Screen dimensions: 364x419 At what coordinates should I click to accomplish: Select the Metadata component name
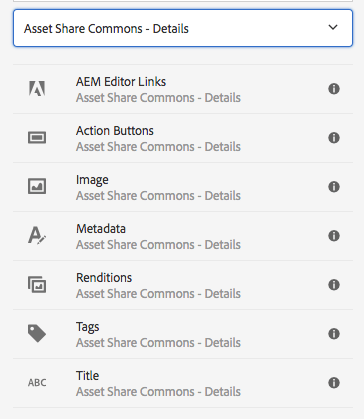[101, 229]
